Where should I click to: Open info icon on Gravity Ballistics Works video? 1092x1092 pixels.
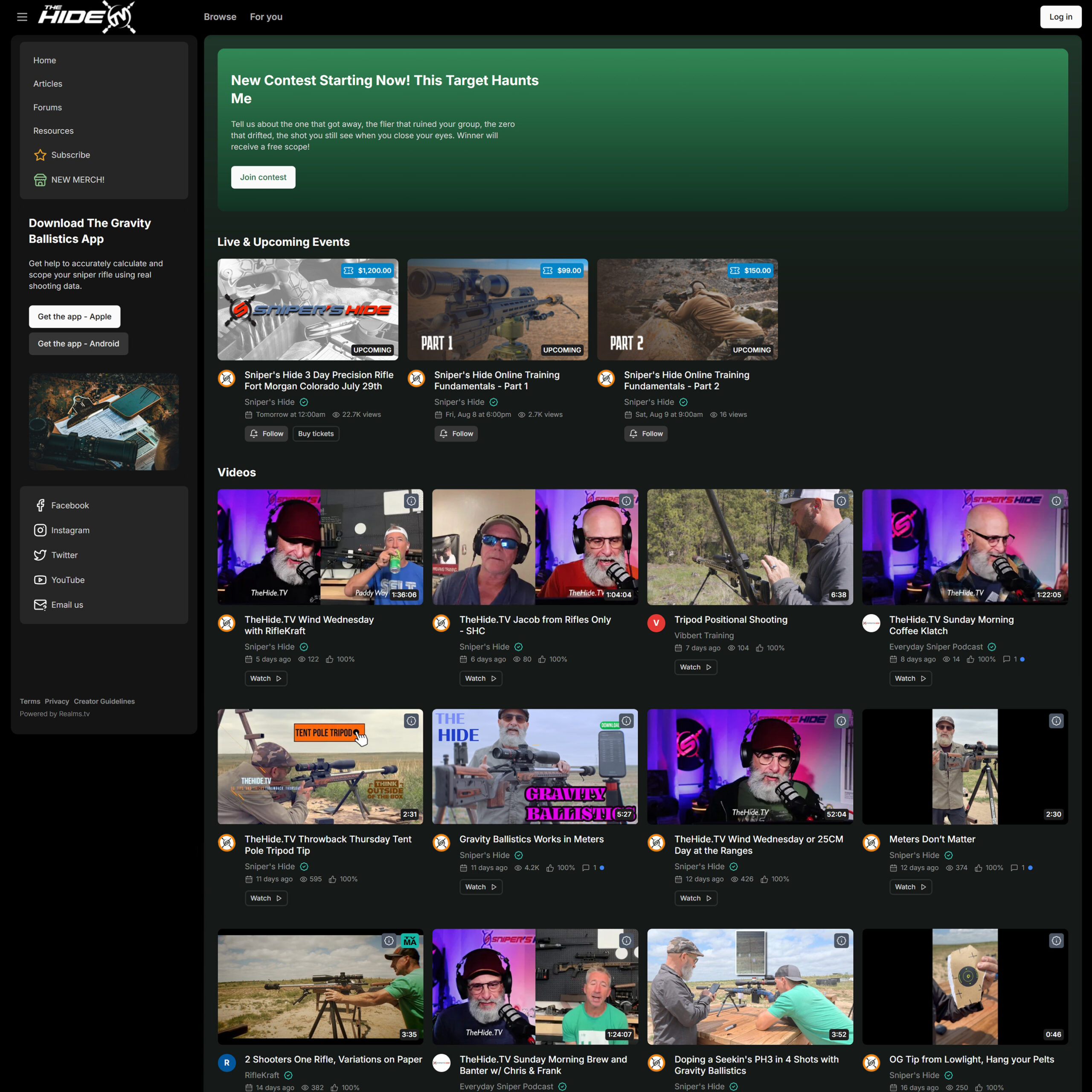626,720
